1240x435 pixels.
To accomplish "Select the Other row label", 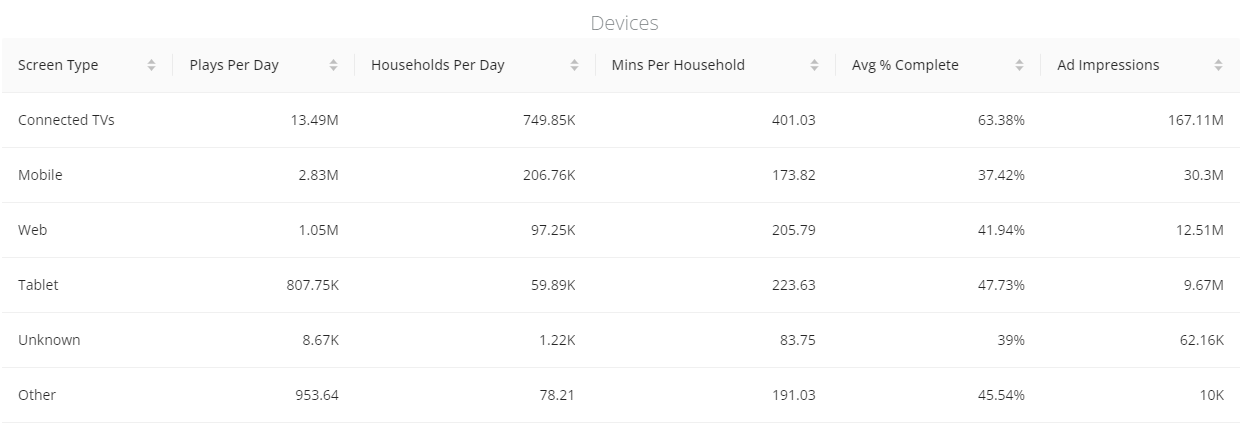I will click(x=37, y=395).
